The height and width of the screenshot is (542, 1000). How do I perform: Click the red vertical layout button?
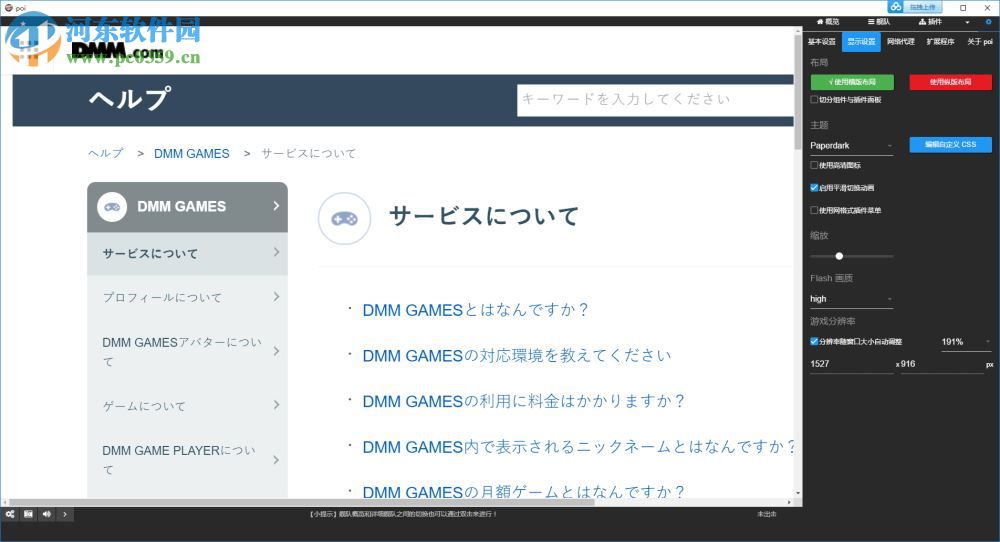tap(950, 82)
